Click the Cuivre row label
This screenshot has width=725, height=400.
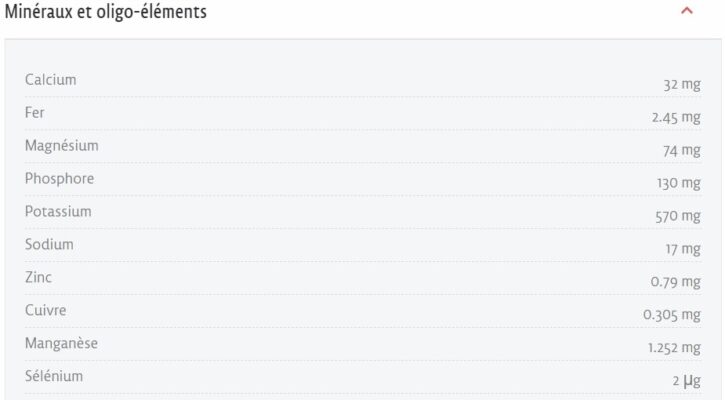coord(45,311)
